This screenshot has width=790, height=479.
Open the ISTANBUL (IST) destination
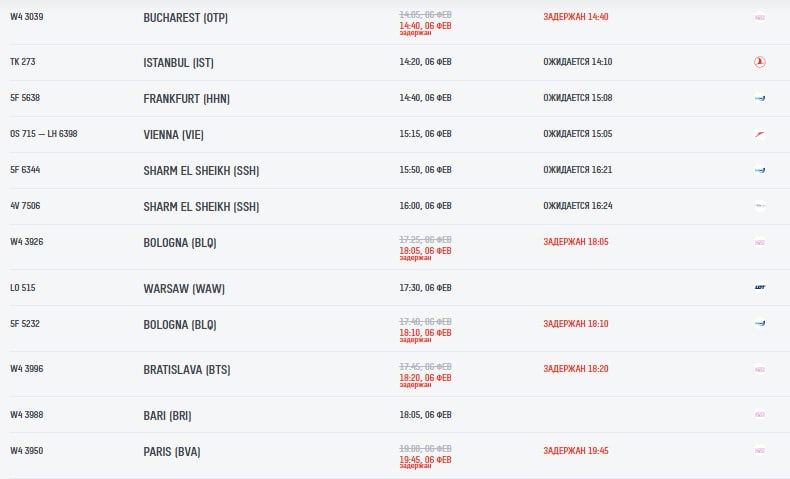pos(178,62)
